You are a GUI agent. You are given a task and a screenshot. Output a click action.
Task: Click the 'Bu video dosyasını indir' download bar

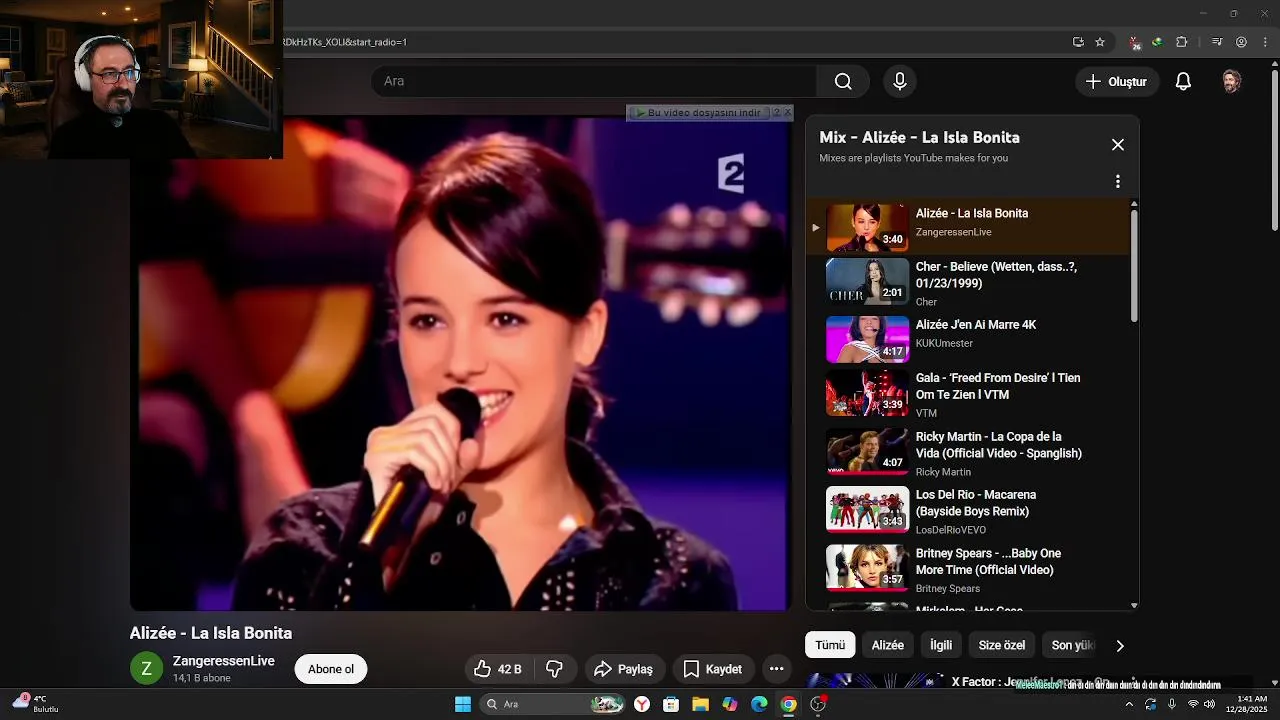pyautogui.click(x=698, y=113)
